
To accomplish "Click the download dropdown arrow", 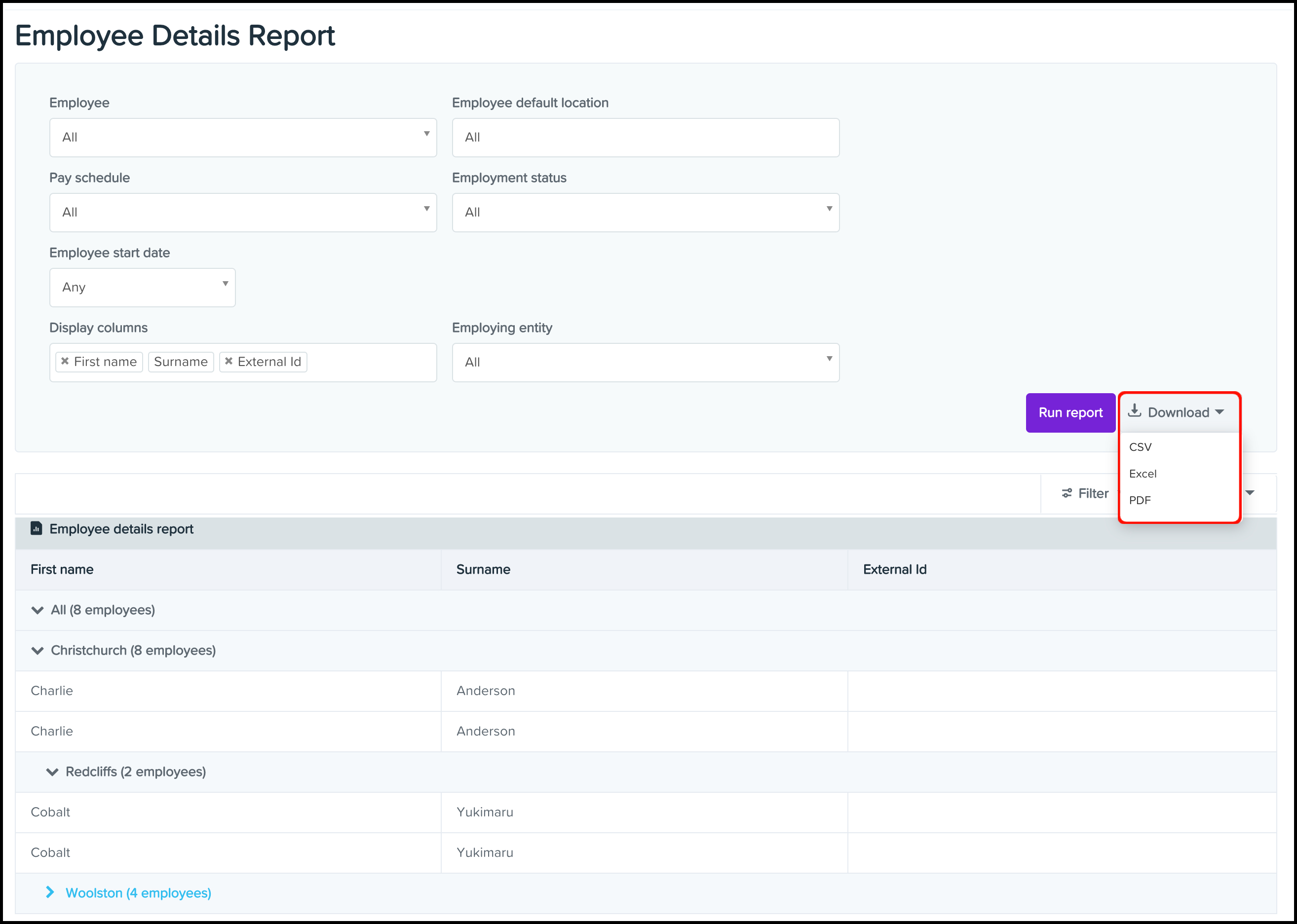I will pos(1221,412).
